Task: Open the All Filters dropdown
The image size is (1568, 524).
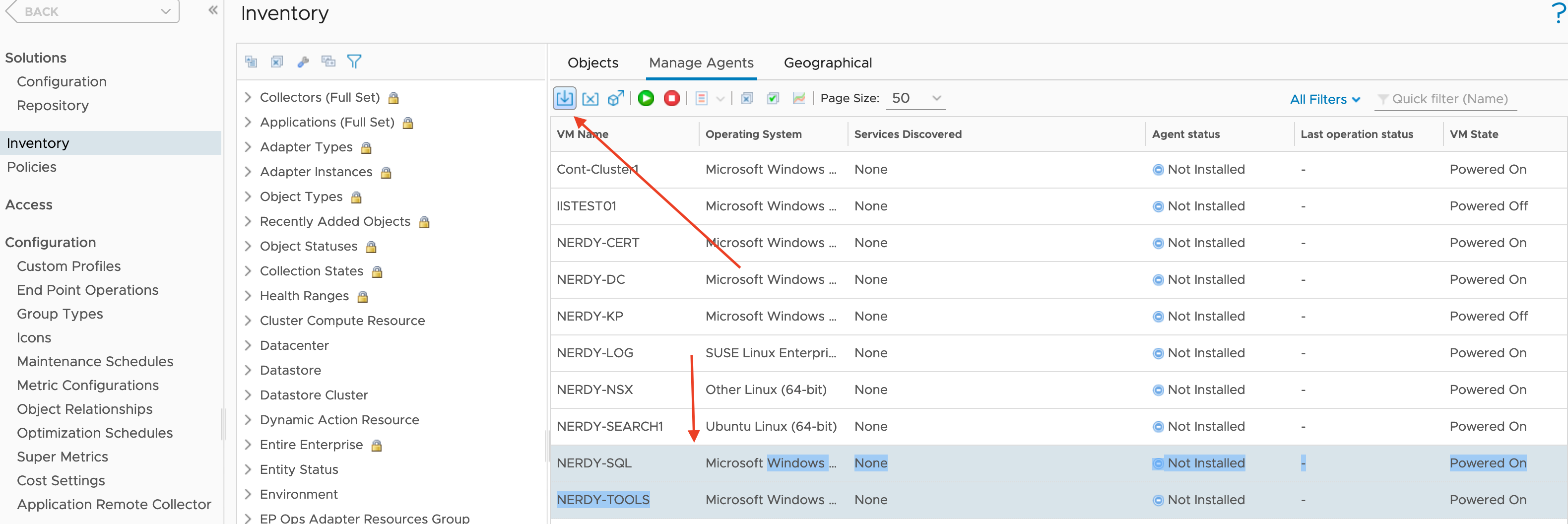Action: (x=1324, y=99)
